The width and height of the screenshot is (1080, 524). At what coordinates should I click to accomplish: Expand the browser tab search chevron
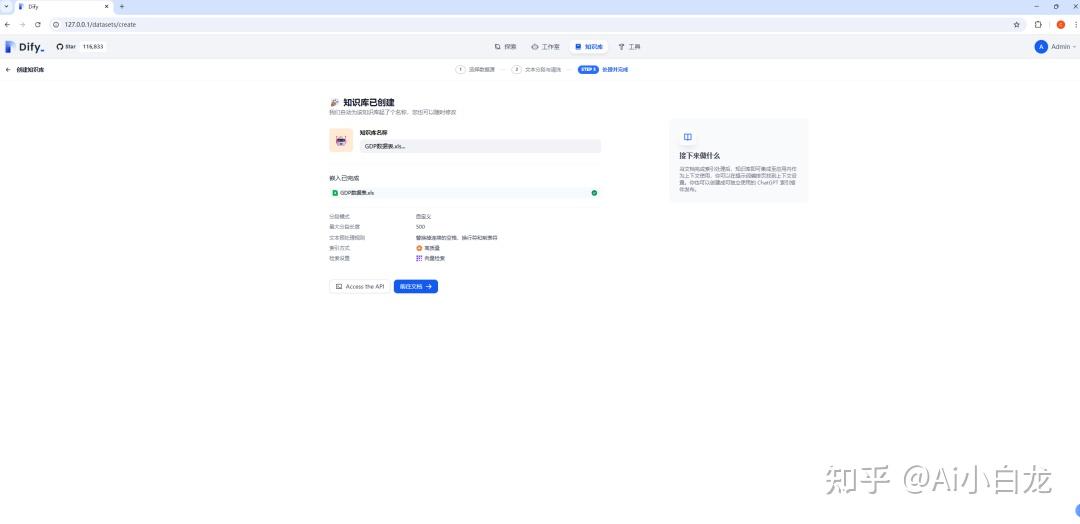click(8, 6)
